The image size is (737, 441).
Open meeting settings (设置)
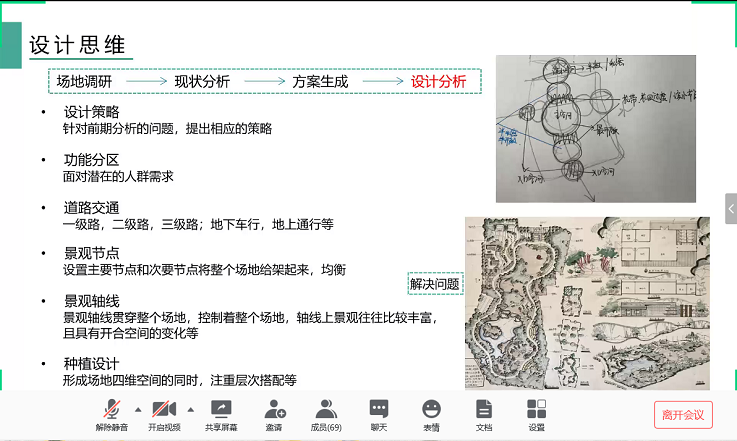(537, 412)
